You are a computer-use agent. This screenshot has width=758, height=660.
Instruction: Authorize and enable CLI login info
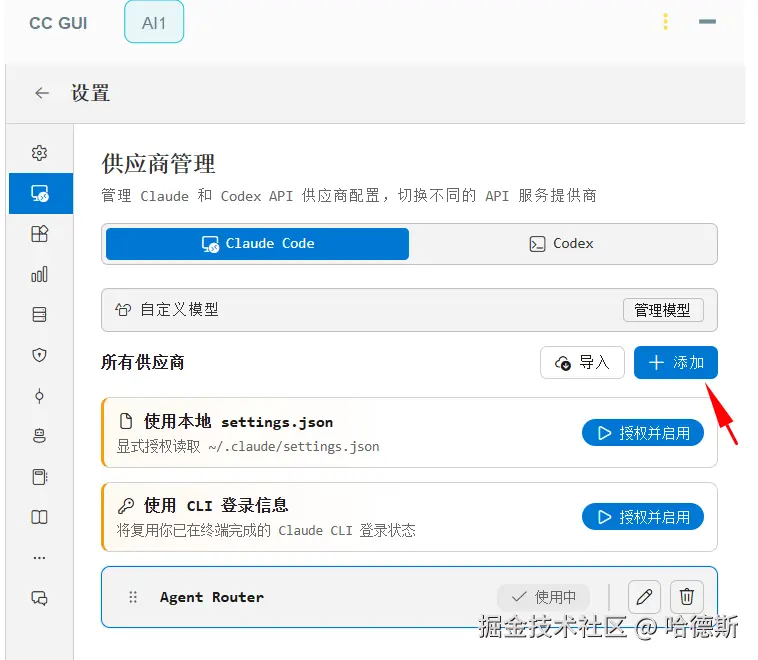[x=642, y=517]
